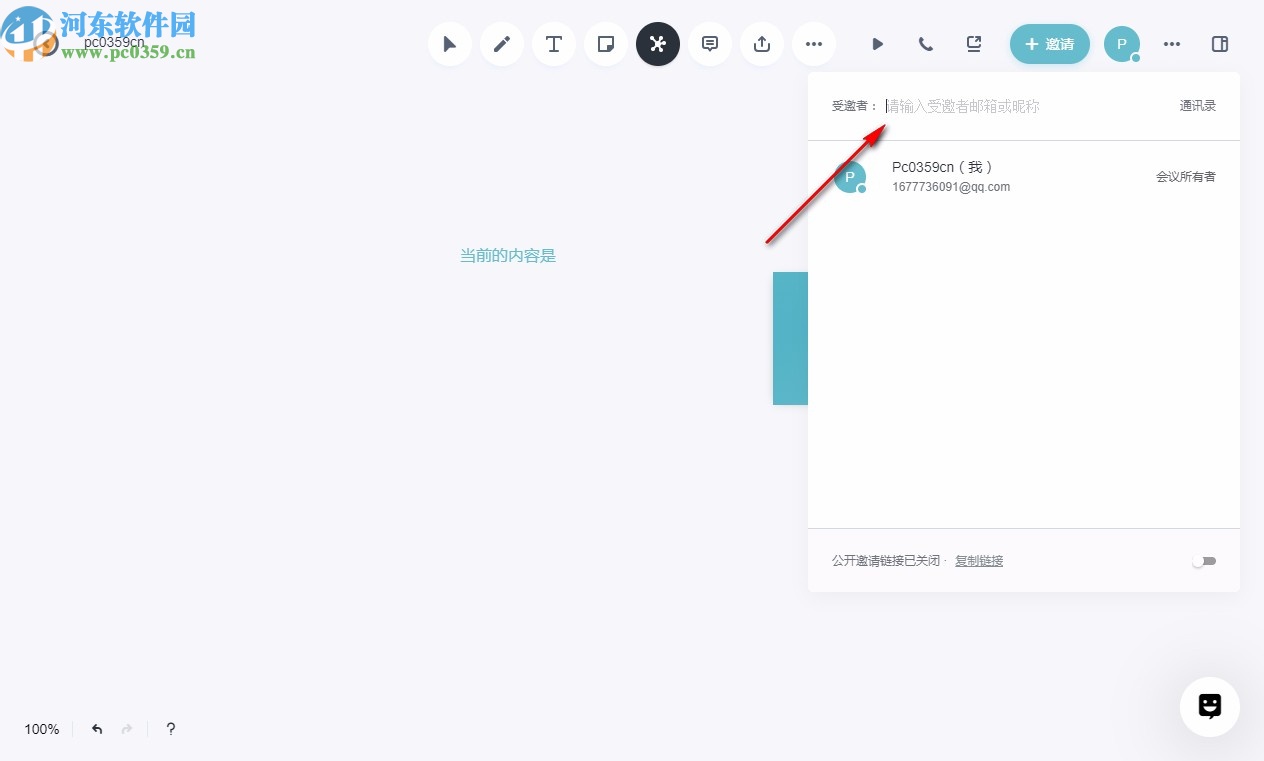Select the pointer selection tool

pyautogui.click(x=450, y=44)
